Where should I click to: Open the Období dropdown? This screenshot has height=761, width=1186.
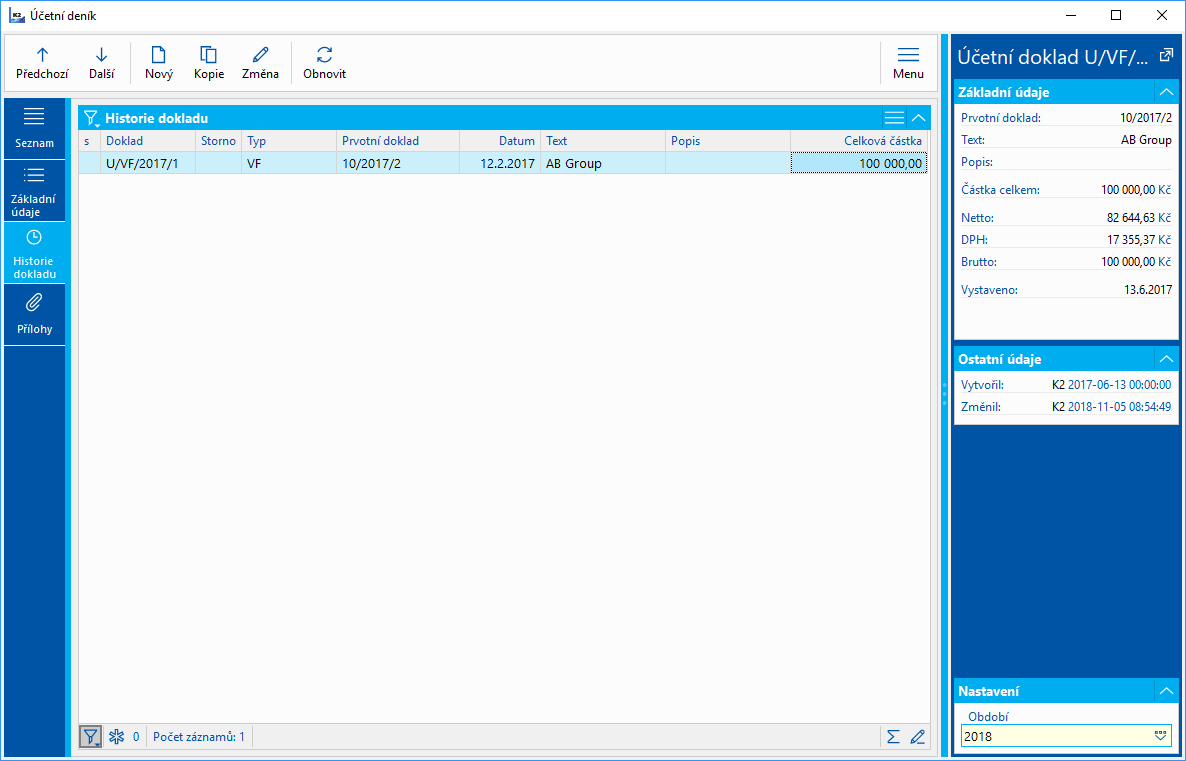(1160, 736)
